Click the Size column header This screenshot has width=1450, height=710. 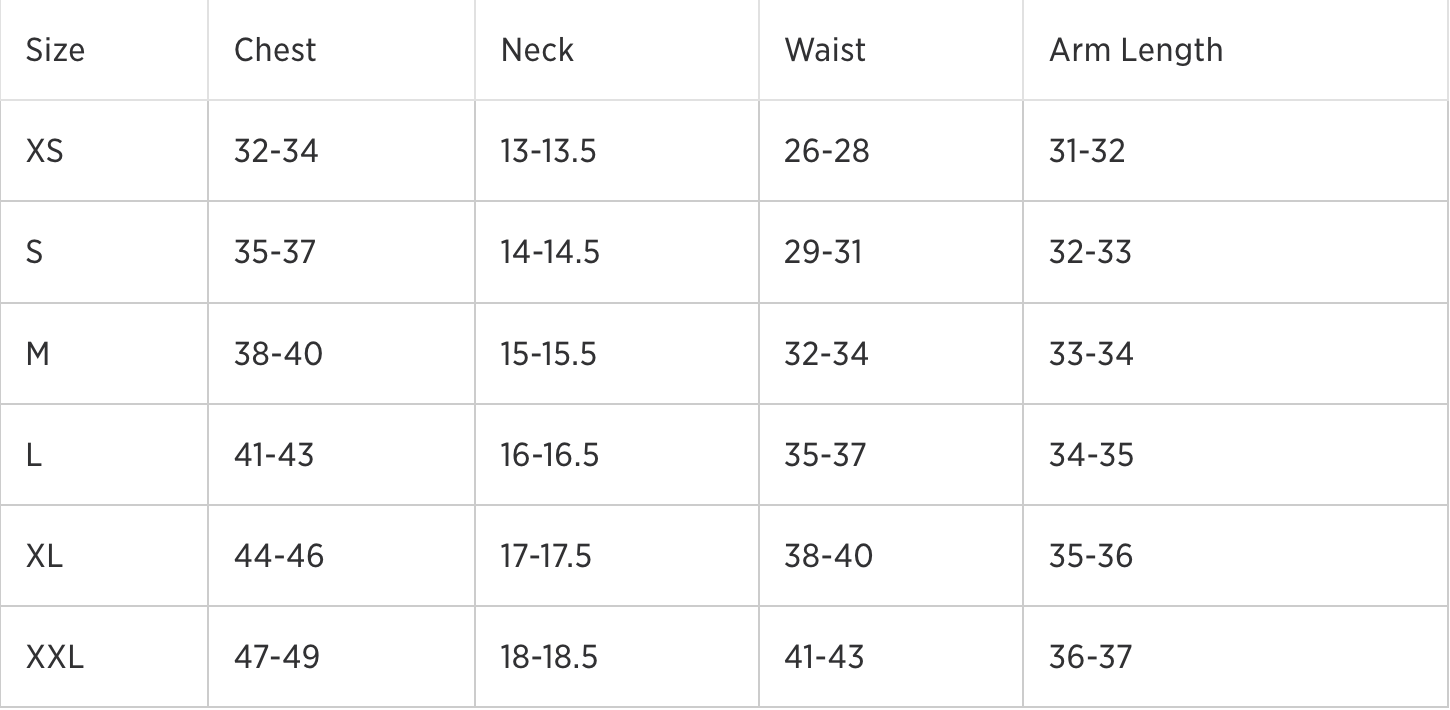point(55,50)
